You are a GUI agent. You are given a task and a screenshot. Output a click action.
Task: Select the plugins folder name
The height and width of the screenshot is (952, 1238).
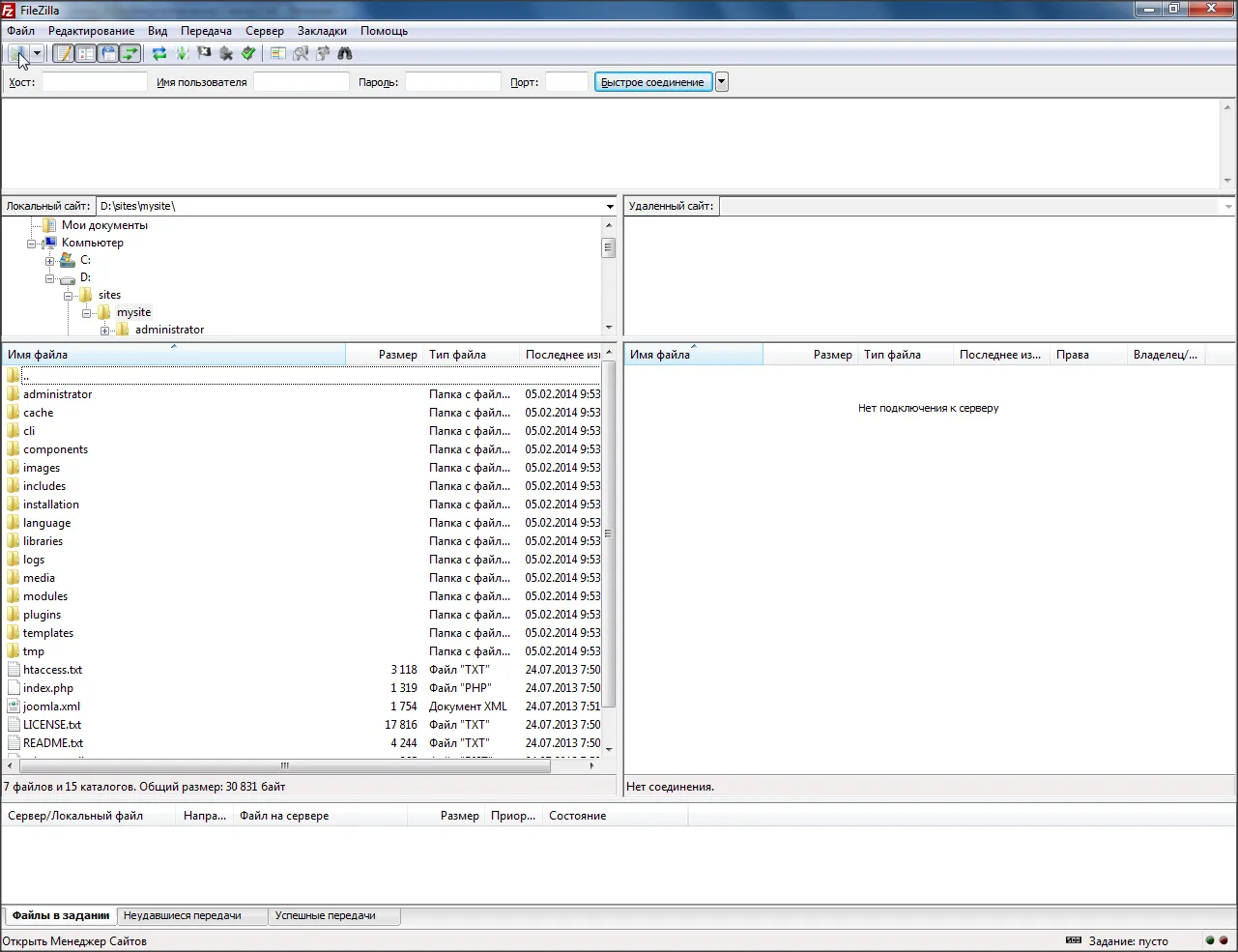coord(43,615)
